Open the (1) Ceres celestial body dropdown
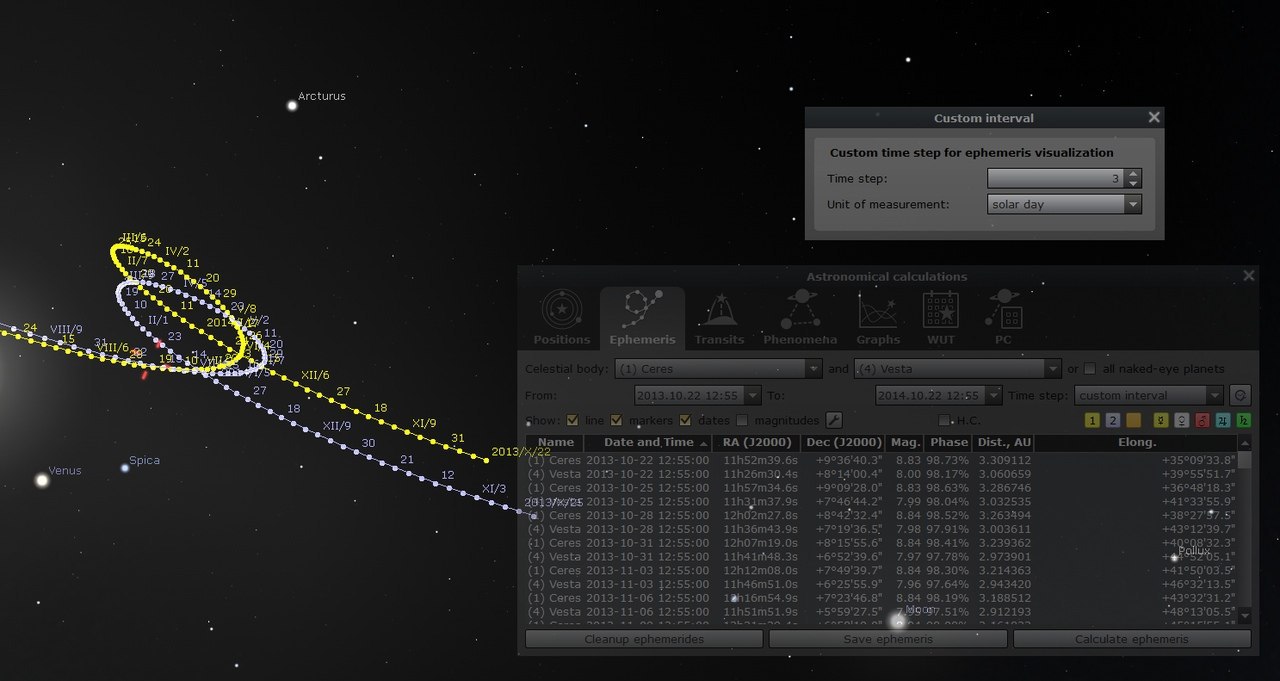Viewport: 1280px width, 681px height. click(718, 368)
